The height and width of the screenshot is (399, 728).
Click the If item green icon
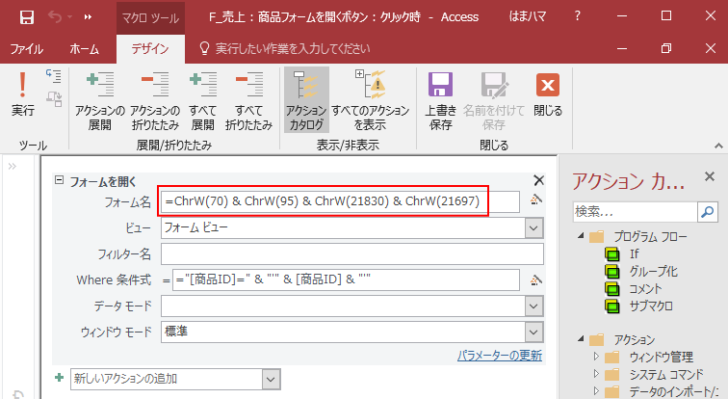612,255
